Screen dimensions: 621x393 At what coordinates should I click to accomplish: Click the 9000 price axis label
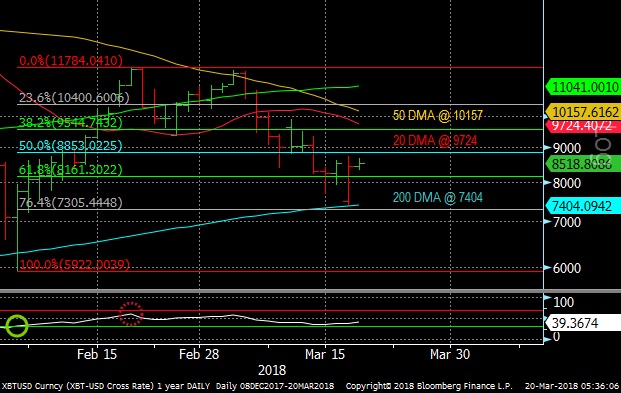(567, 148)
